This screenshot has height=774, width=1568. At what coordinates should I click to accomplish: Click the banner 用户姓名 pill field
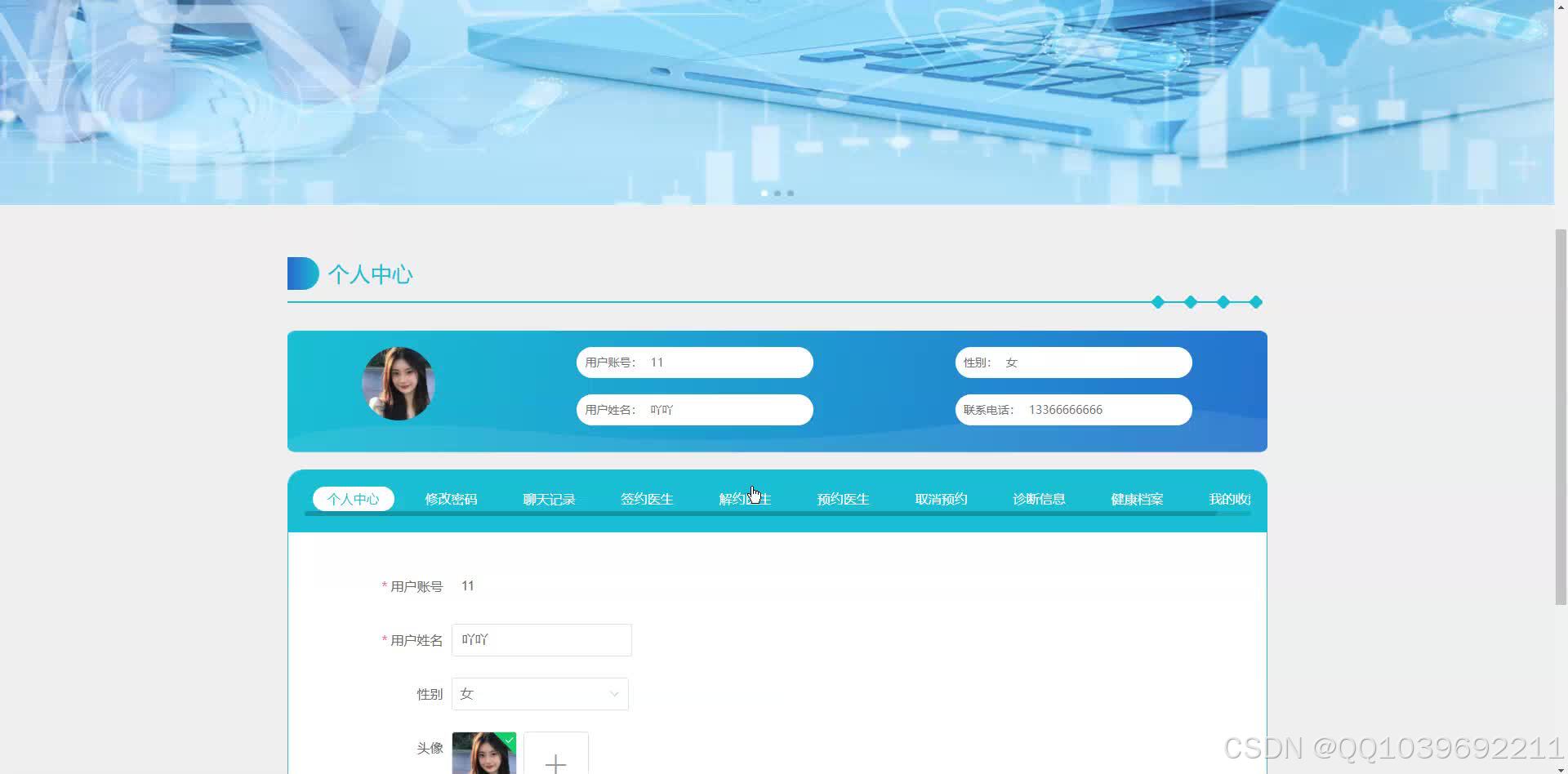coord(695,410)
